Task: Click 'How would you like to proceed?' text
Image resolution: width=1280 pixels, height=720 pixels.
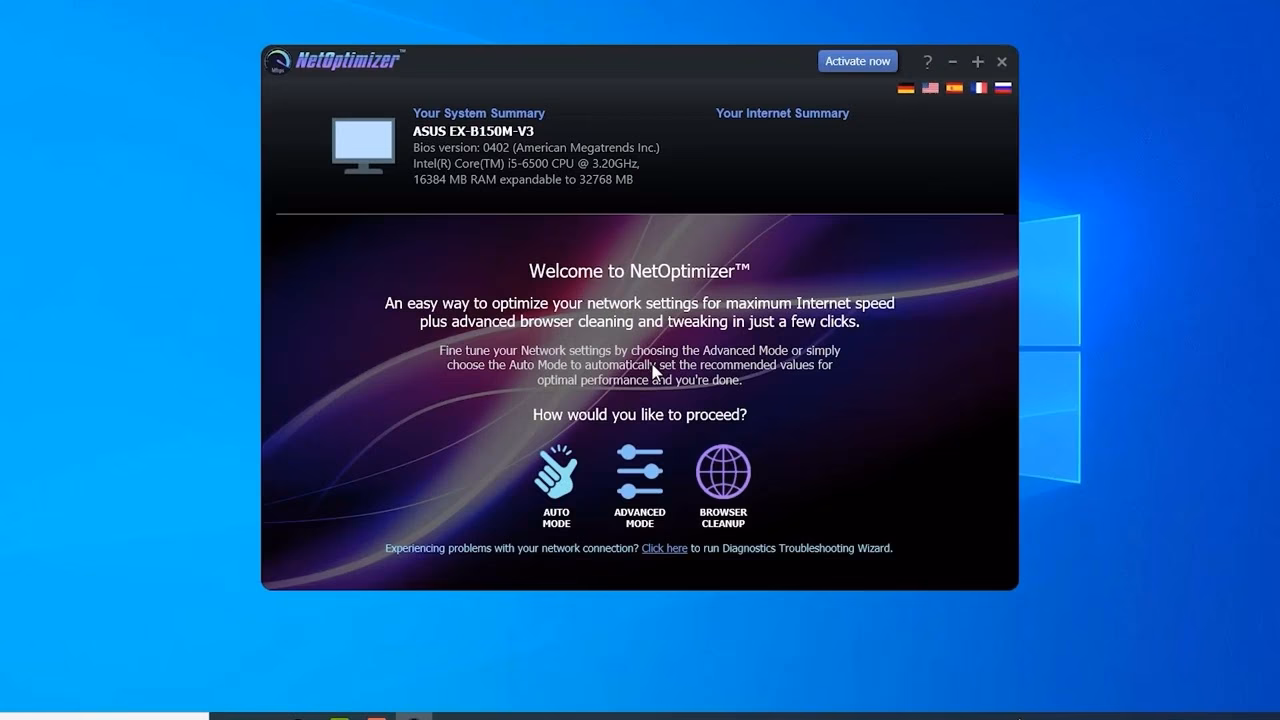Action: pos(640,414)
